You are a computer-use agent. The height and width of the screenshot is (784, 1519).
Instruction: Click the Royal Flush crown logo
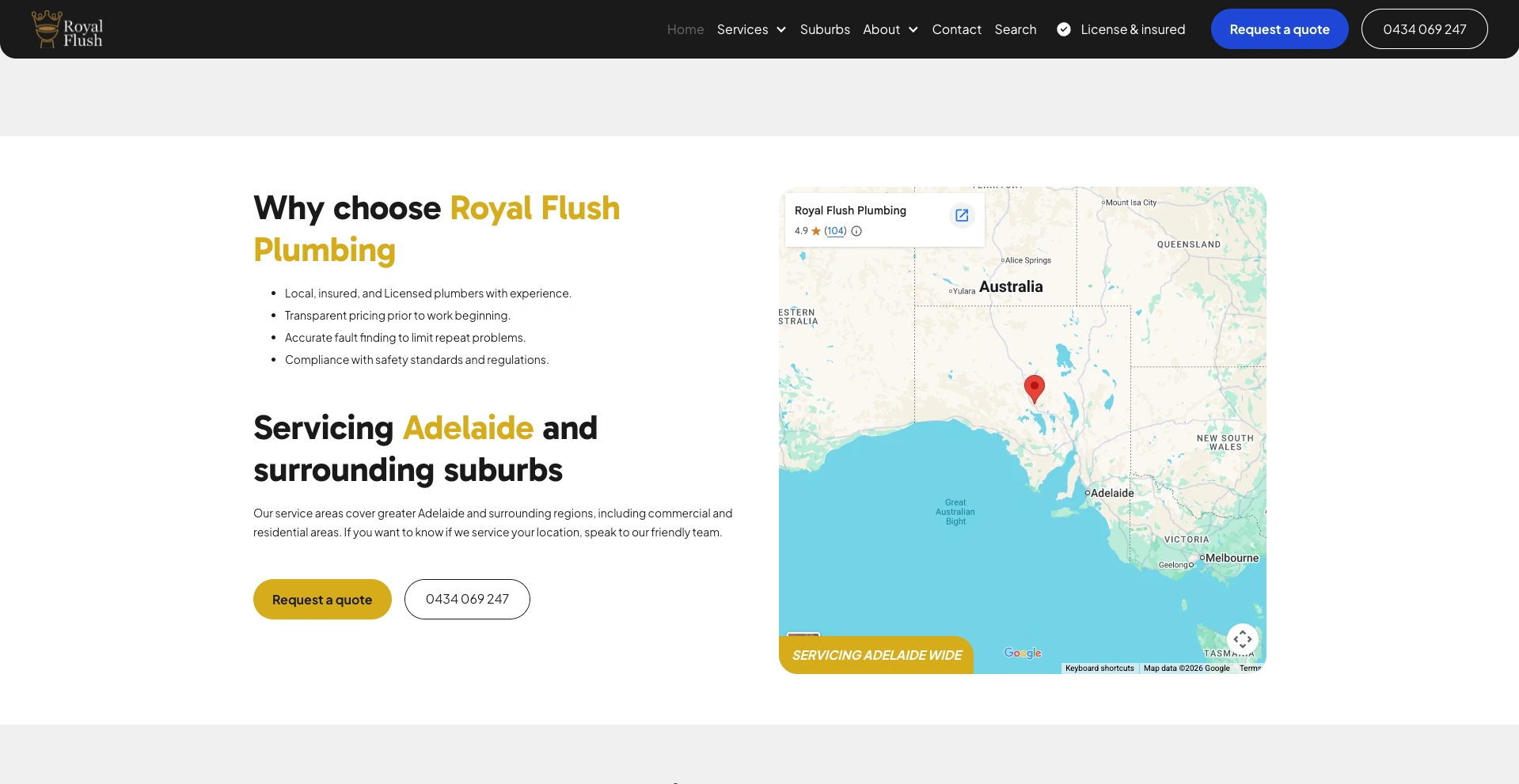point(67,29)
